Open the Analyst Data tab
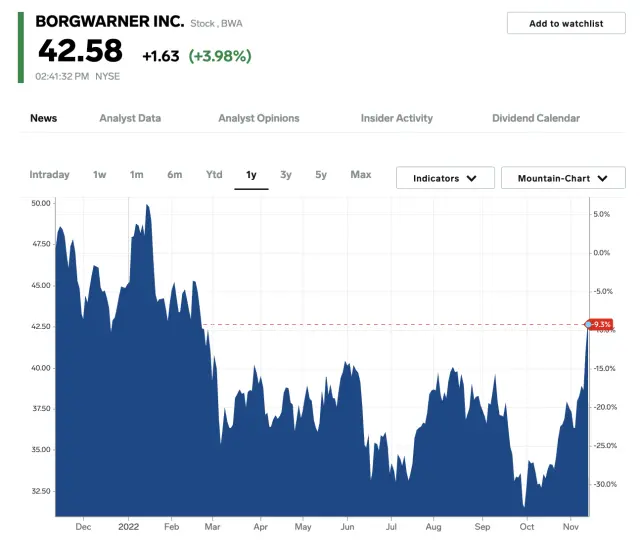Screen dimensions: 640x552 (130, 118)
